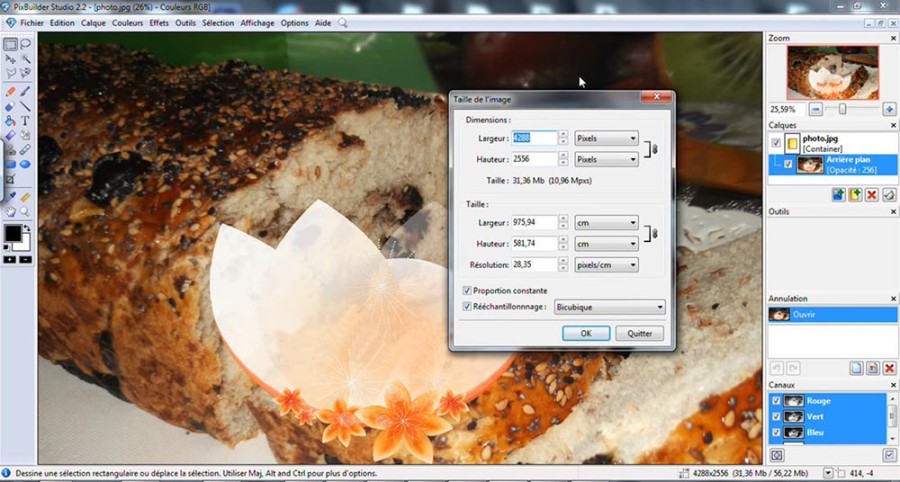This screenshot has height=482, width=900.
Task: Toggle Bleu channel checkbox
Action: (x=776, y=432)
